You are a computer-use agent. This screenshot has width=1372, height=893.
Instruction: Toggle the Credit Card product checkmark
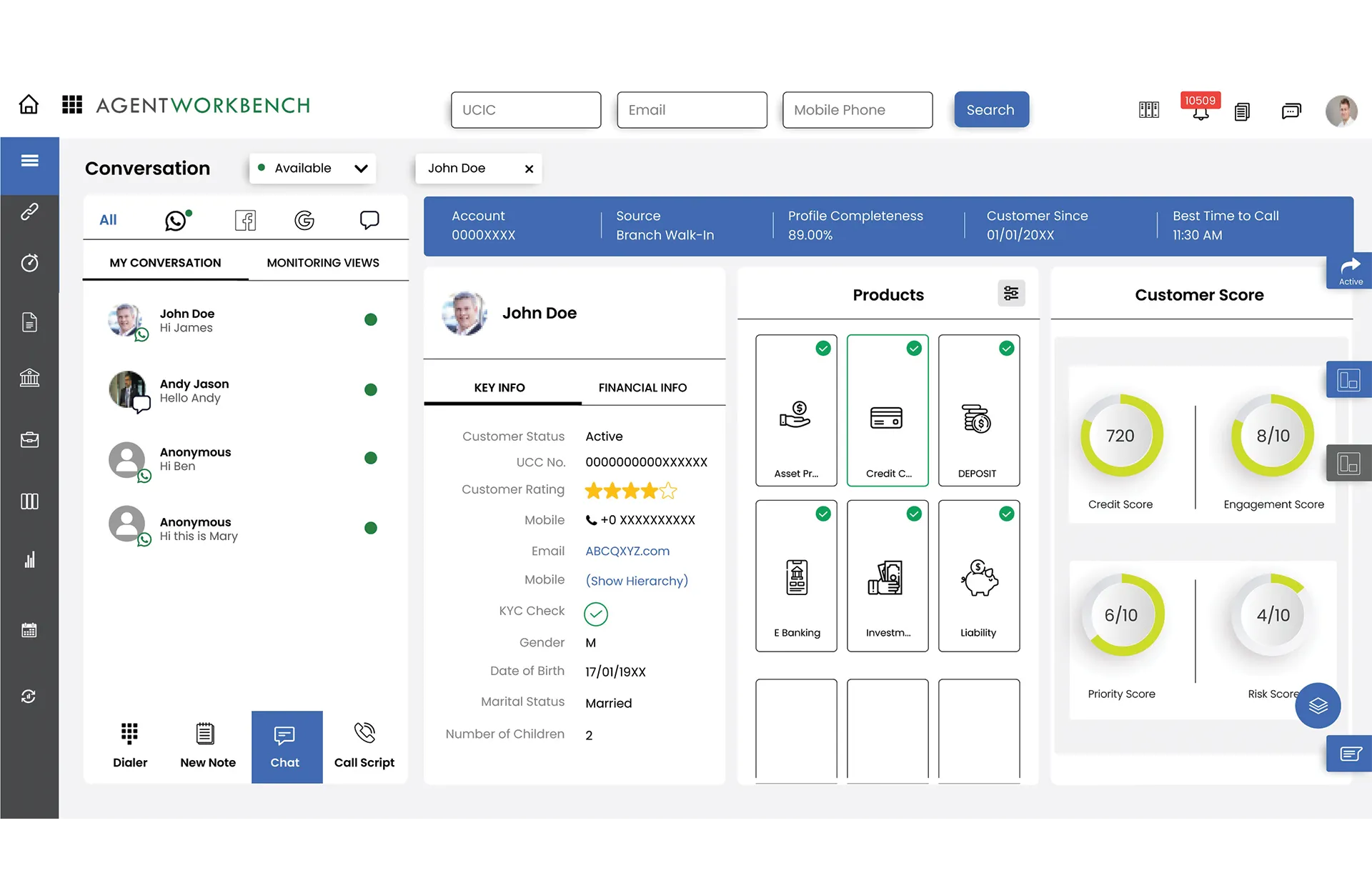click(914, 349)
